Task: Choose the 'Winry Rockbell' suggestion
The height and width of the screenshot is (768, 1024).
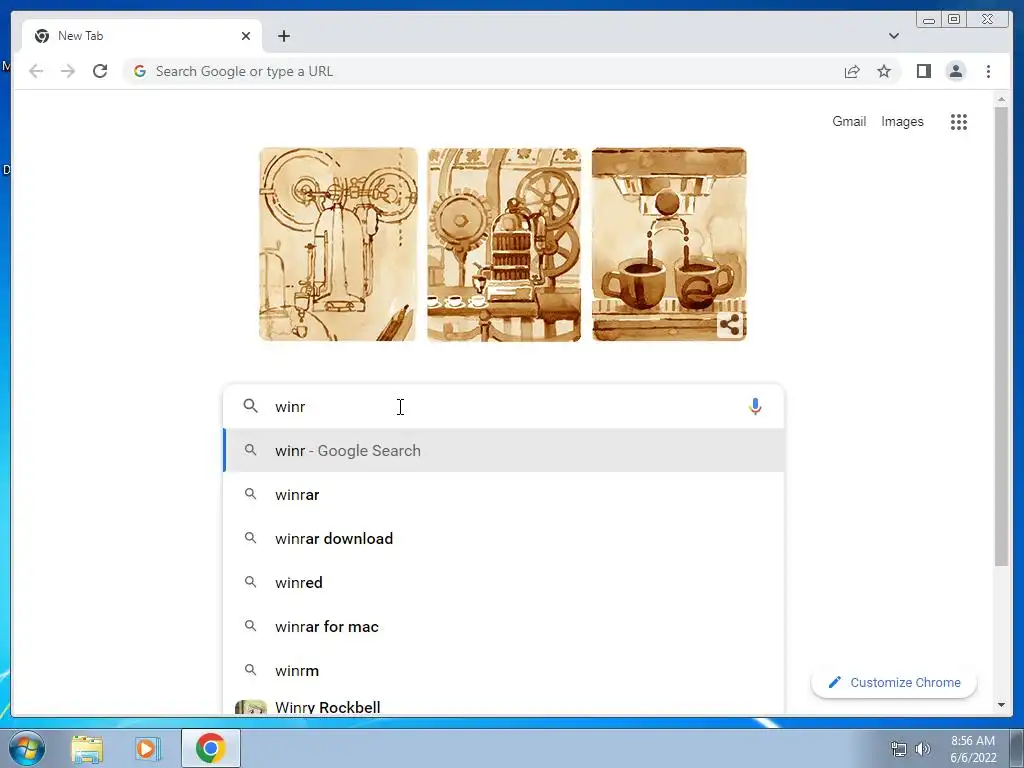Action: pos(503,705)
